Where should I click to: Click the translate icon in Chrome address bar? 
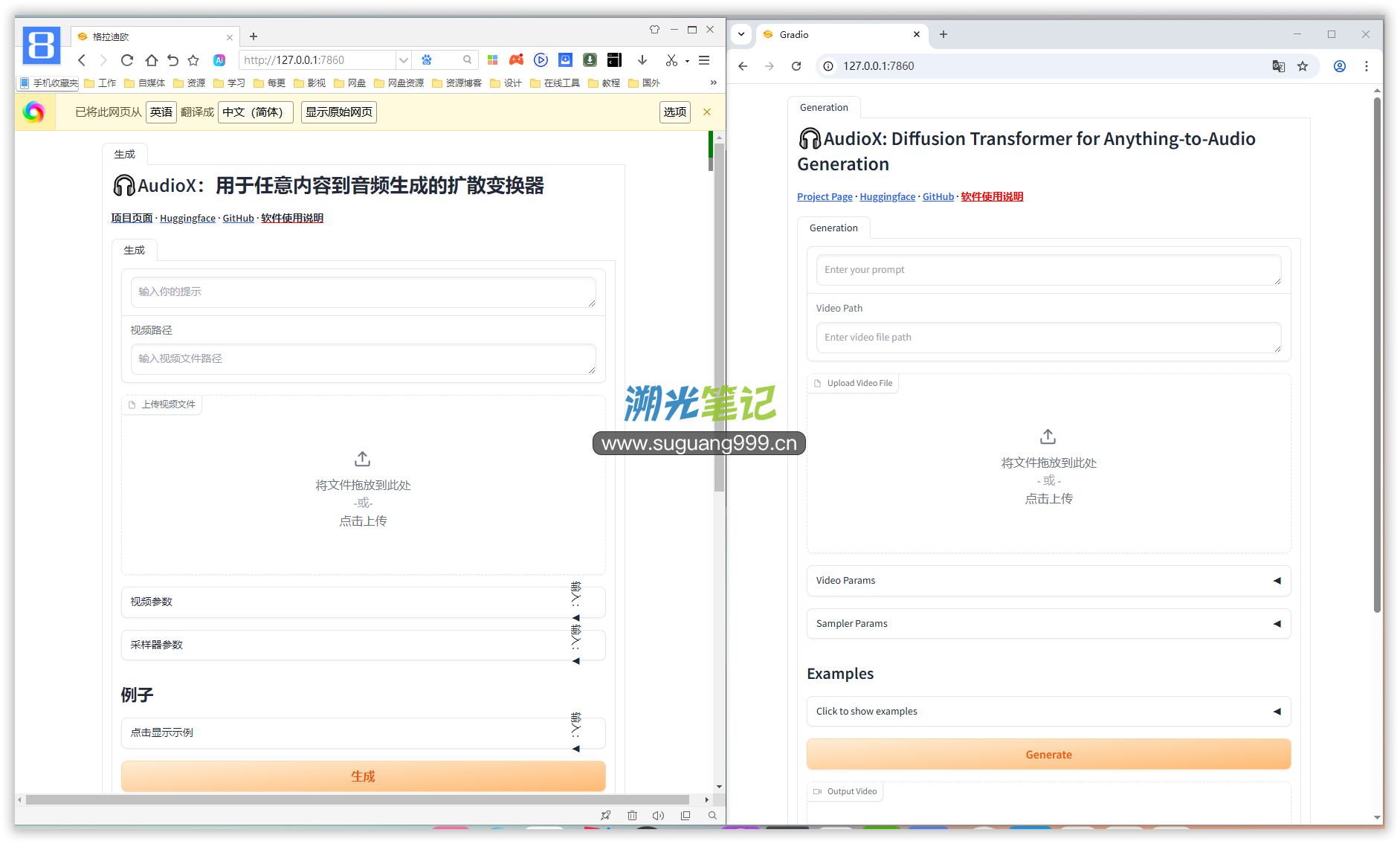pos(1279,66)
